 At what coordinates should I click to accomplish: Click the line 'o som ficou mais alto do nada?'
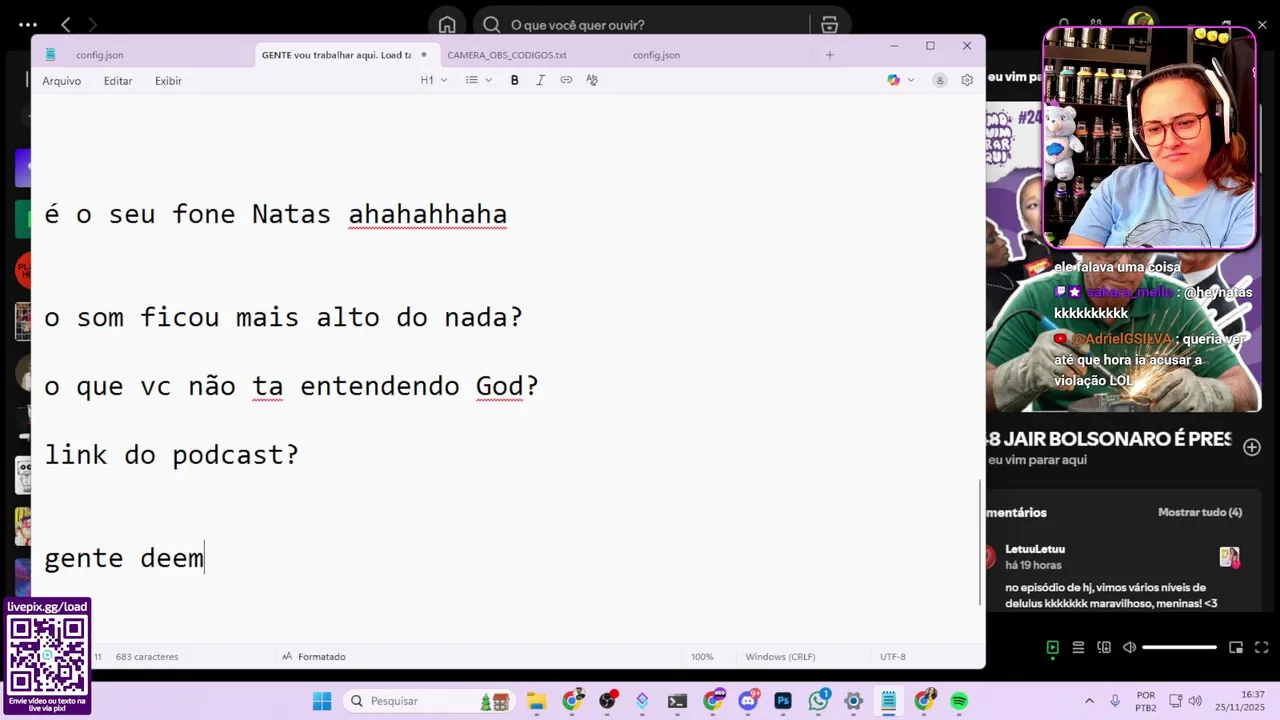pos(283,318)
